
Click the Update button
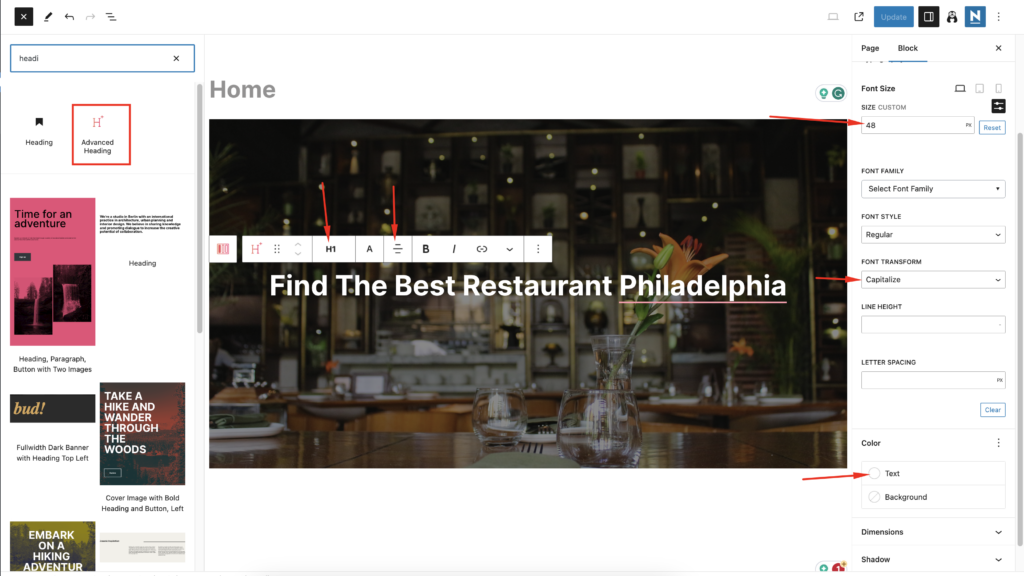pos(893,17)
